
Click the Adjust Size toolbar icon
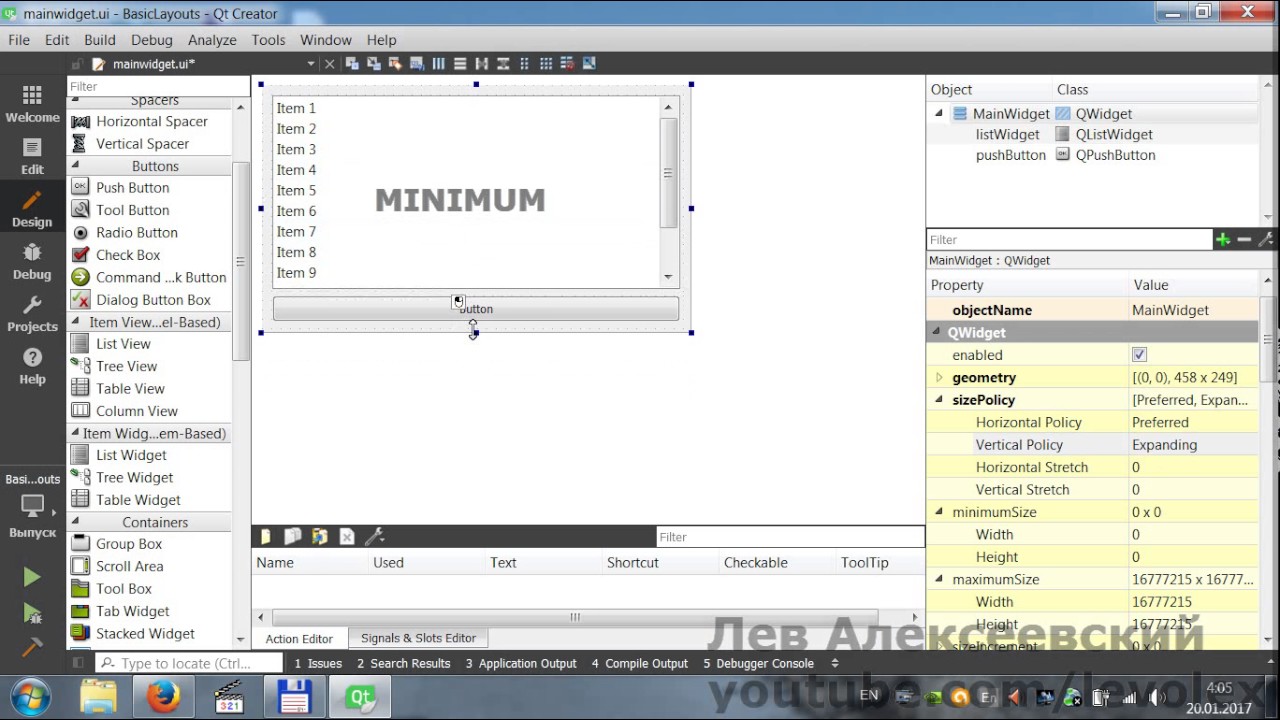click(x=589, y=64)
